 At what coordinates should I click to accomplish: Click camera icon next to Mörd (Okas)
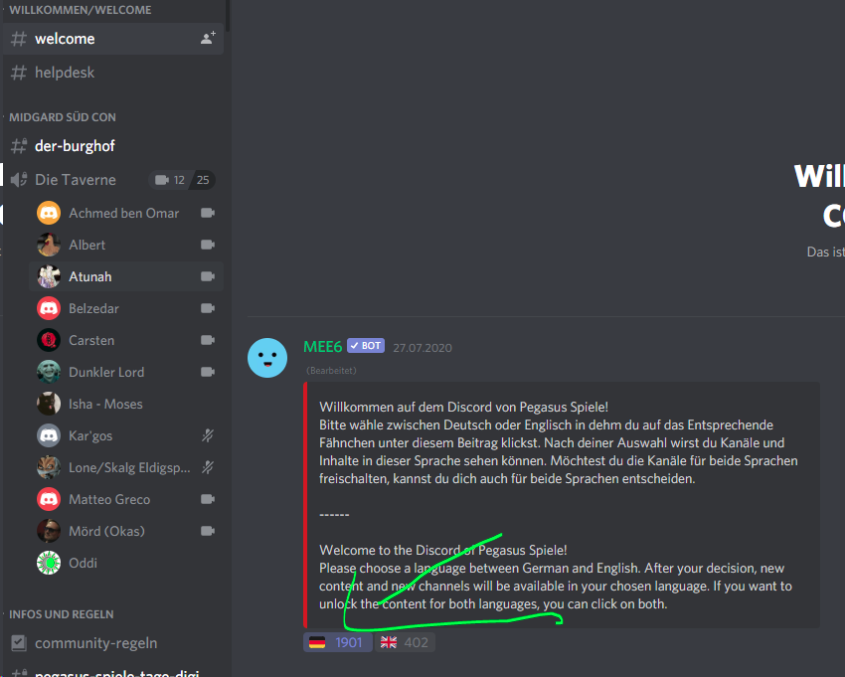[x=208, y=531]
